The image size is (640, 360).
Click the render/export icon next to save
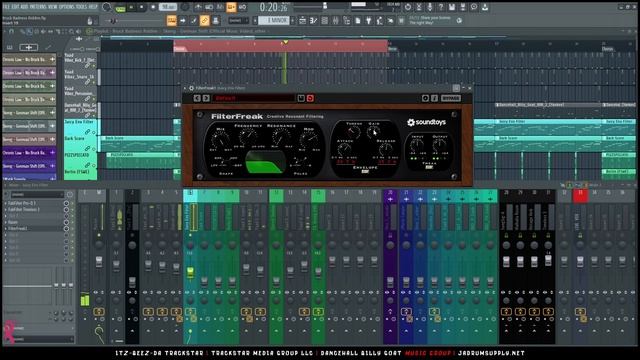(x=463, y=7)
